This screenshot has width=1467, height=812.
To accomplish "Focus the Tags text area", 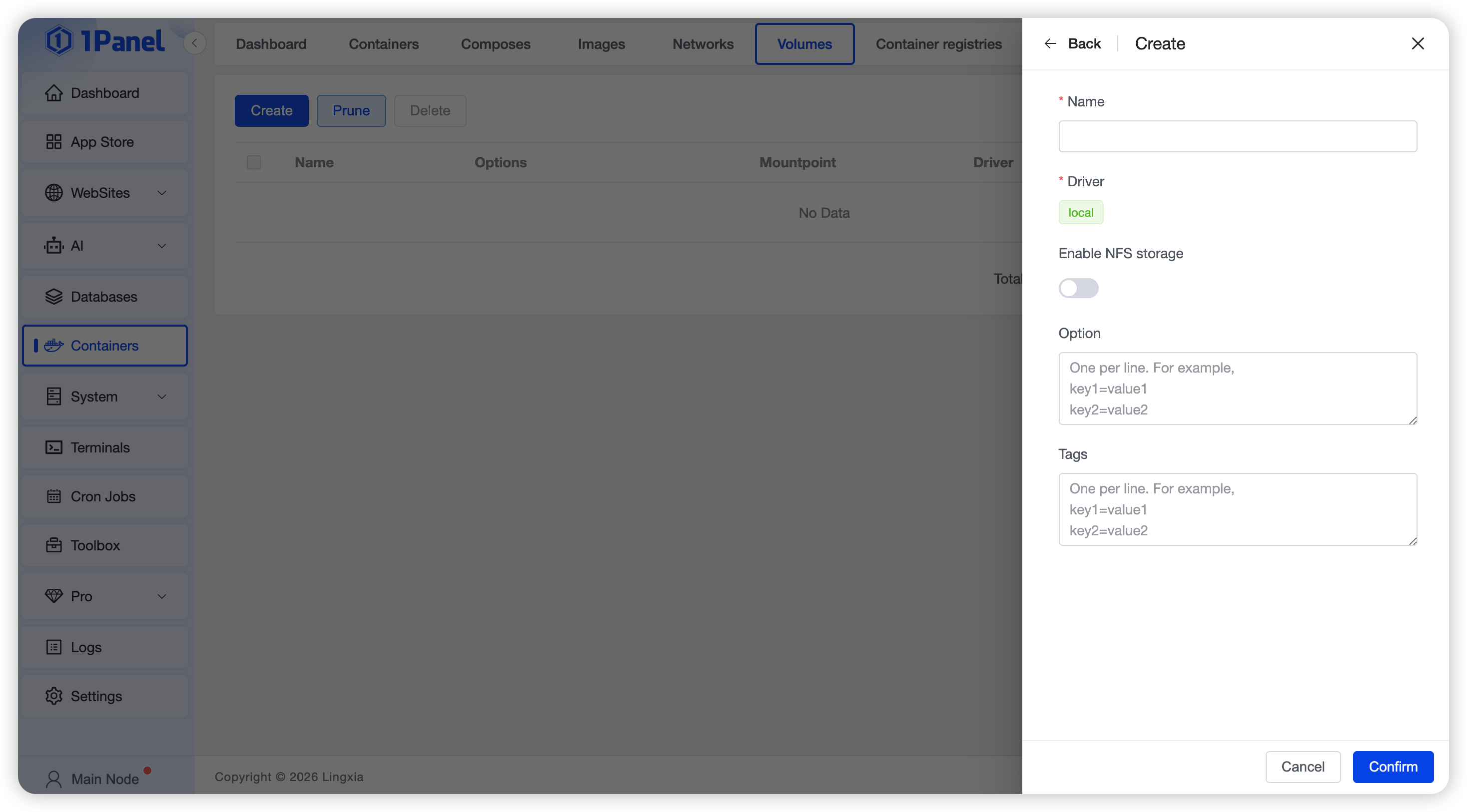I will (1237, 509).
